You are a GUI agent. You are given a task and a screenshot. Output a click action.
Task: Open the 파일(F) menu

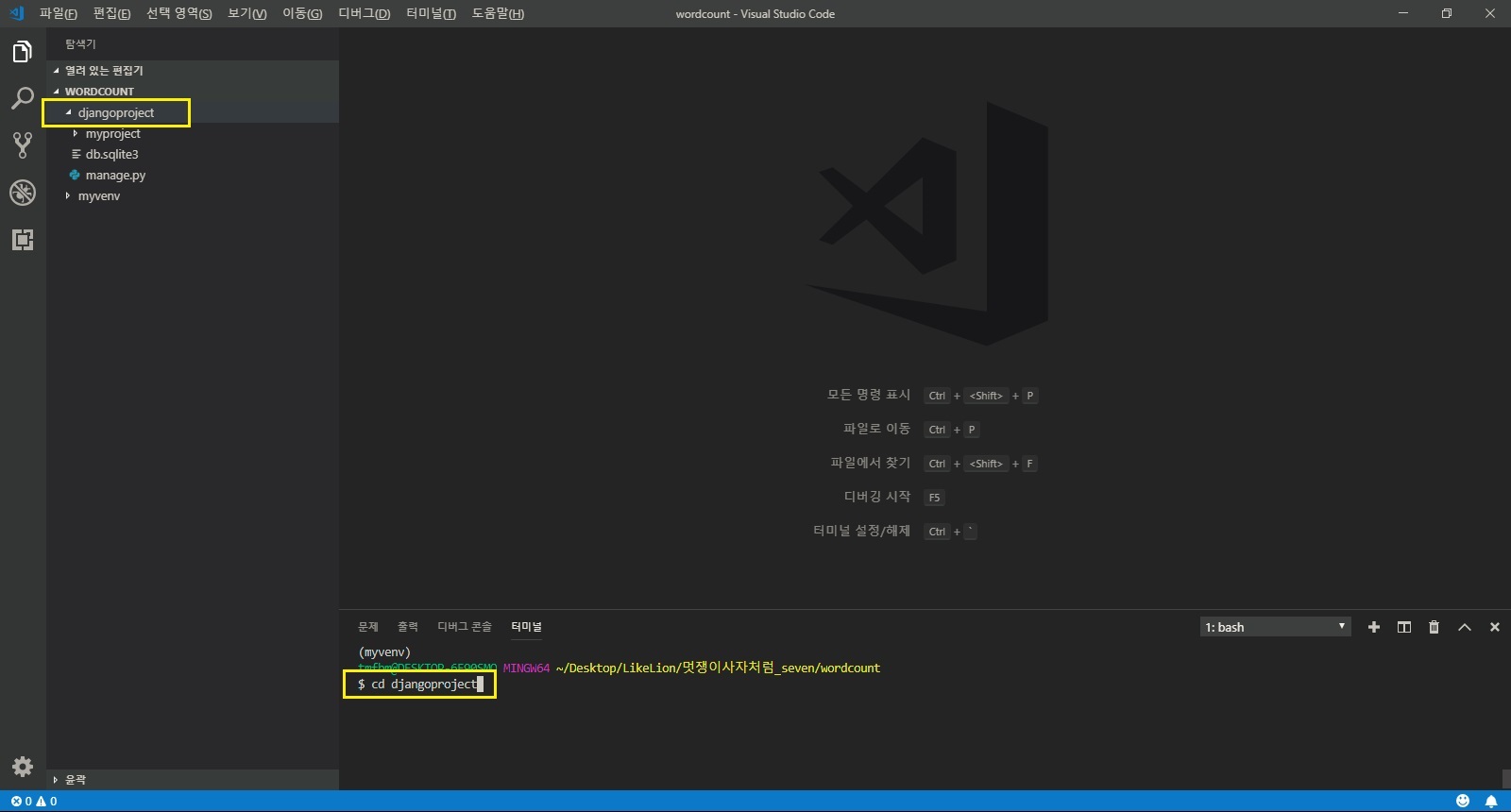(59, 13)
